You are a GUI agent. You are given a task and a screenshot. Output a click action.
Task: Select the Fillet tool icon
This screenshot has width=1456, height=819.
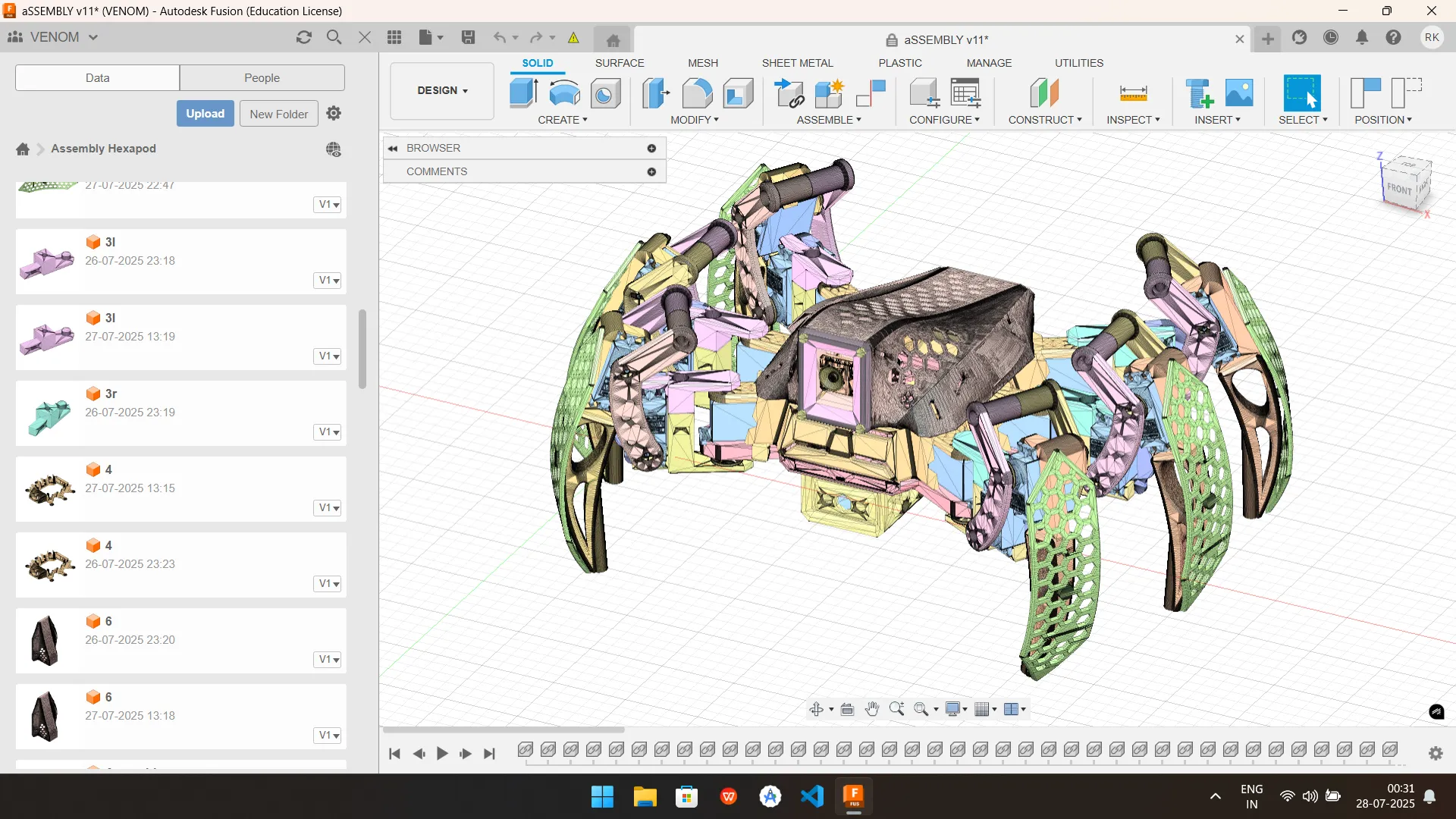(698, 93)
